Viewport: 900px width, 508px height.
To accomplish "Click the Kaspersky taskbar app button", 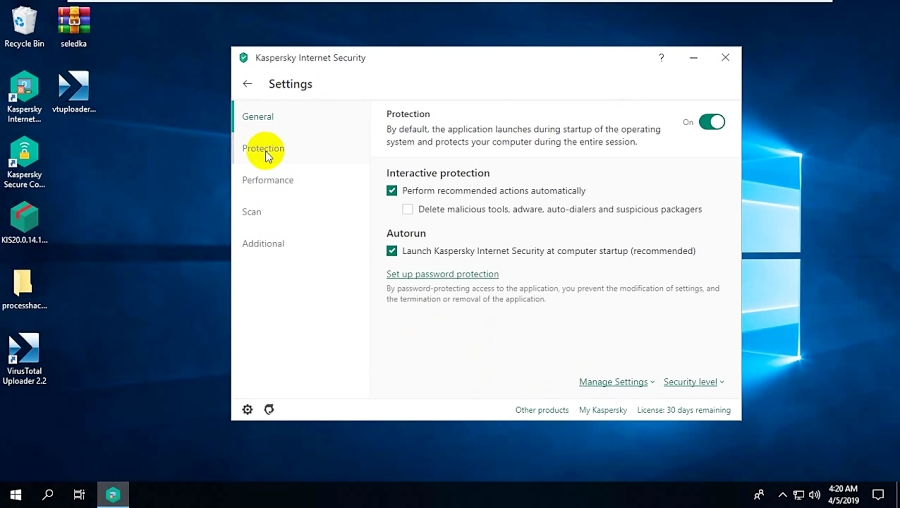I will [x=112, y=494].
